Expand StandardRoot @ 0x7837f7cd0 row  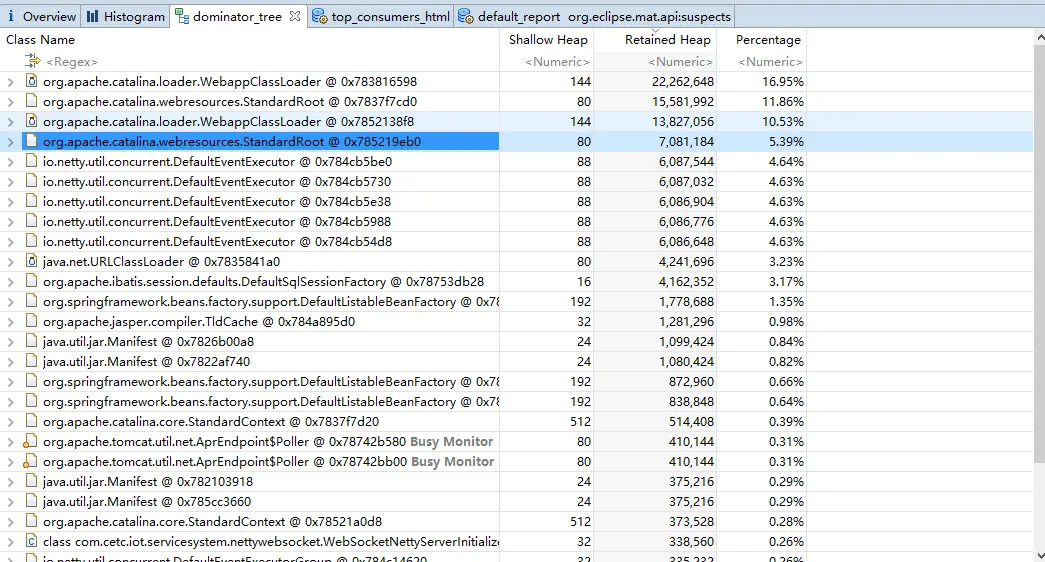[10, 102]
